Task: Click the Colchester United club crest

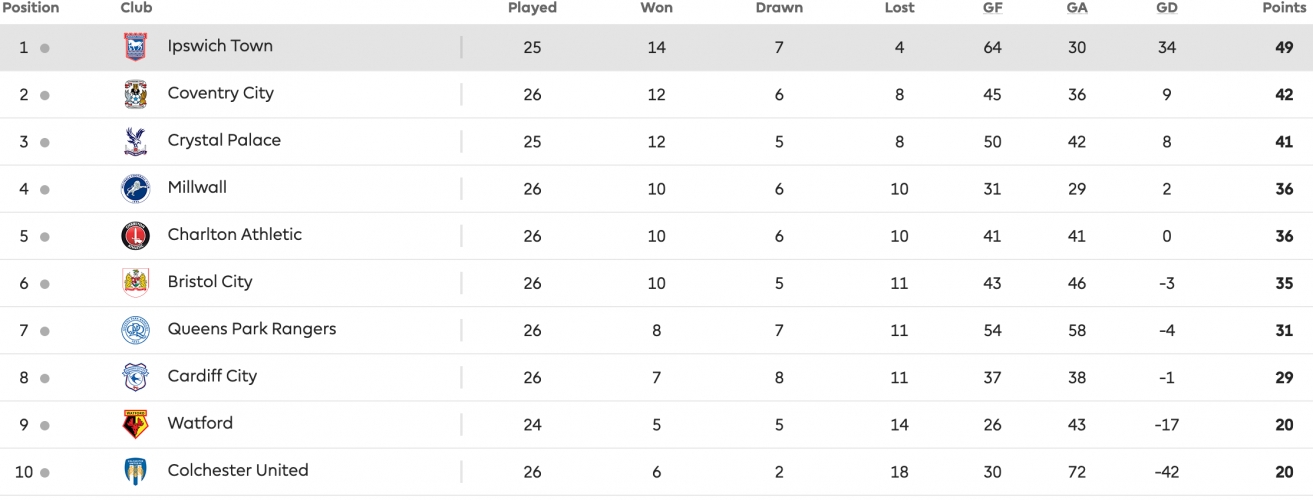Action: 135,471
